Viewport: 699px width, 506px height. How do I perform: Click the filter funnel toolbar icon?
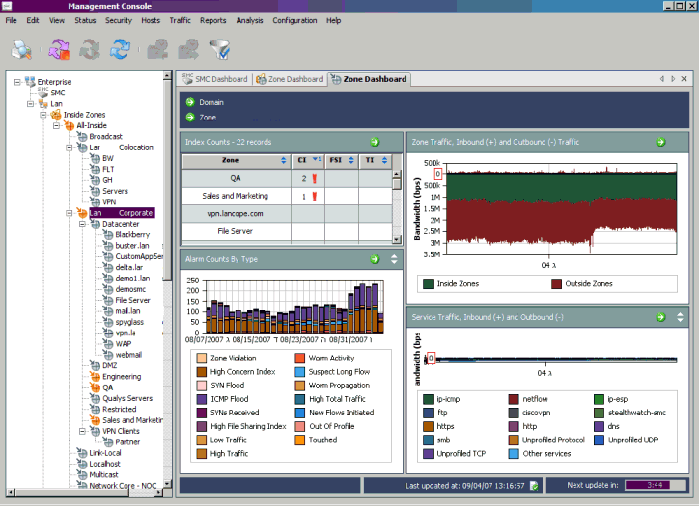click(x=220, y=49)
